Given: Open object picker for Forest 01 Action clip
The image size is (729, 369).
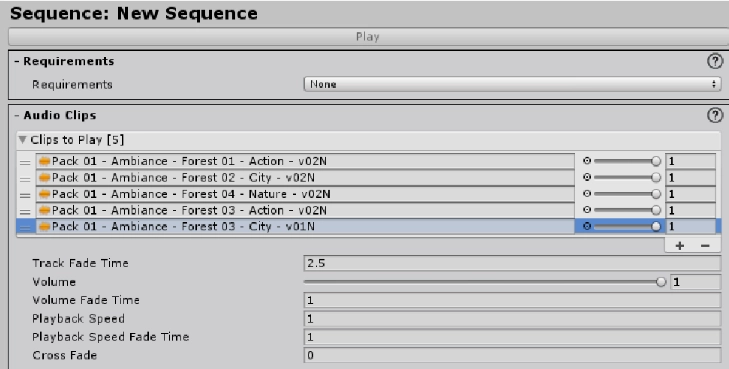Looking at the screenshot, I should click(587, 161).
